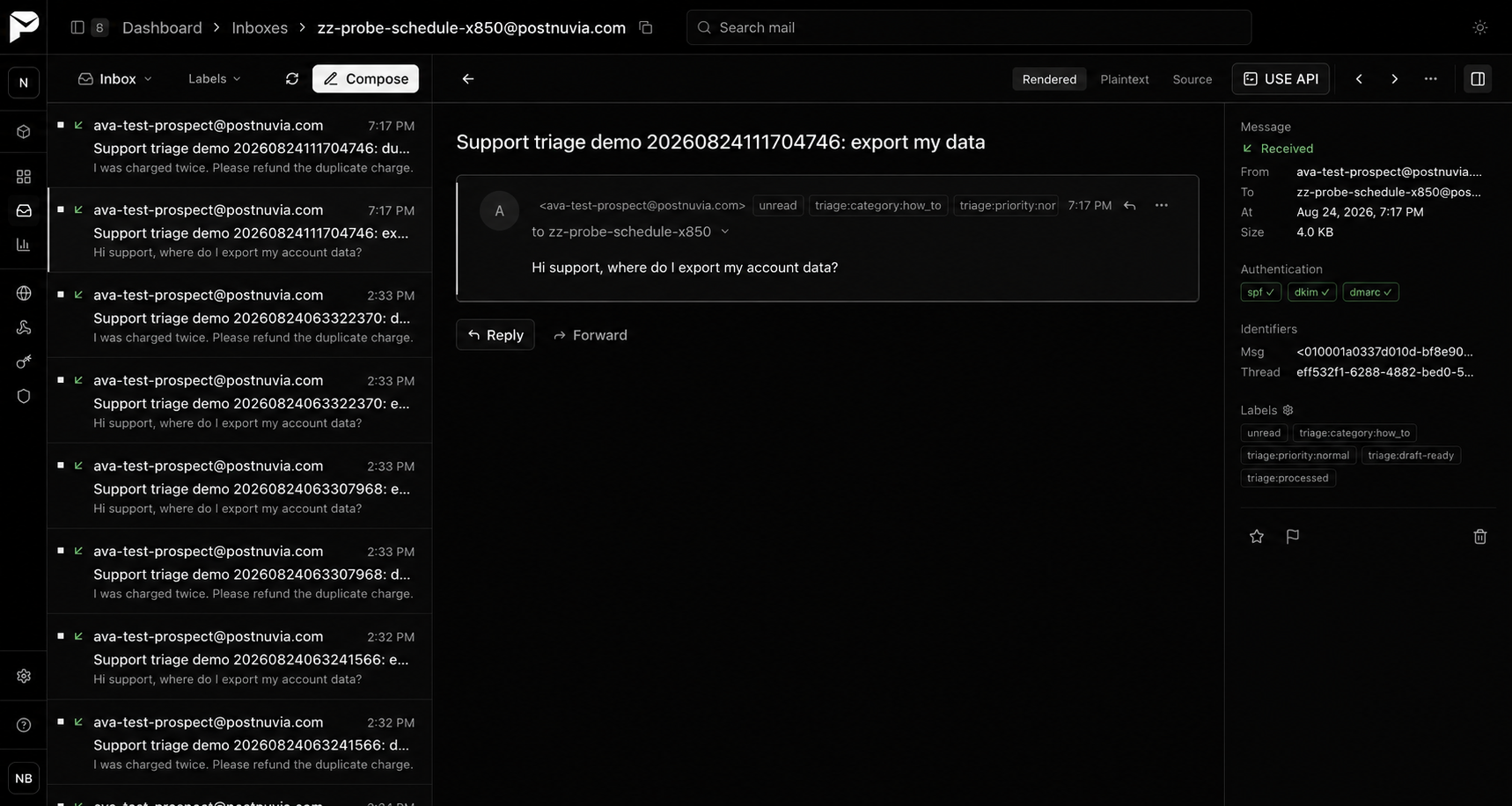Toggle the left sidebar collapse icon
This screenshot has width=1512, height=806.
pyautogui.click(x=77, y=27)
